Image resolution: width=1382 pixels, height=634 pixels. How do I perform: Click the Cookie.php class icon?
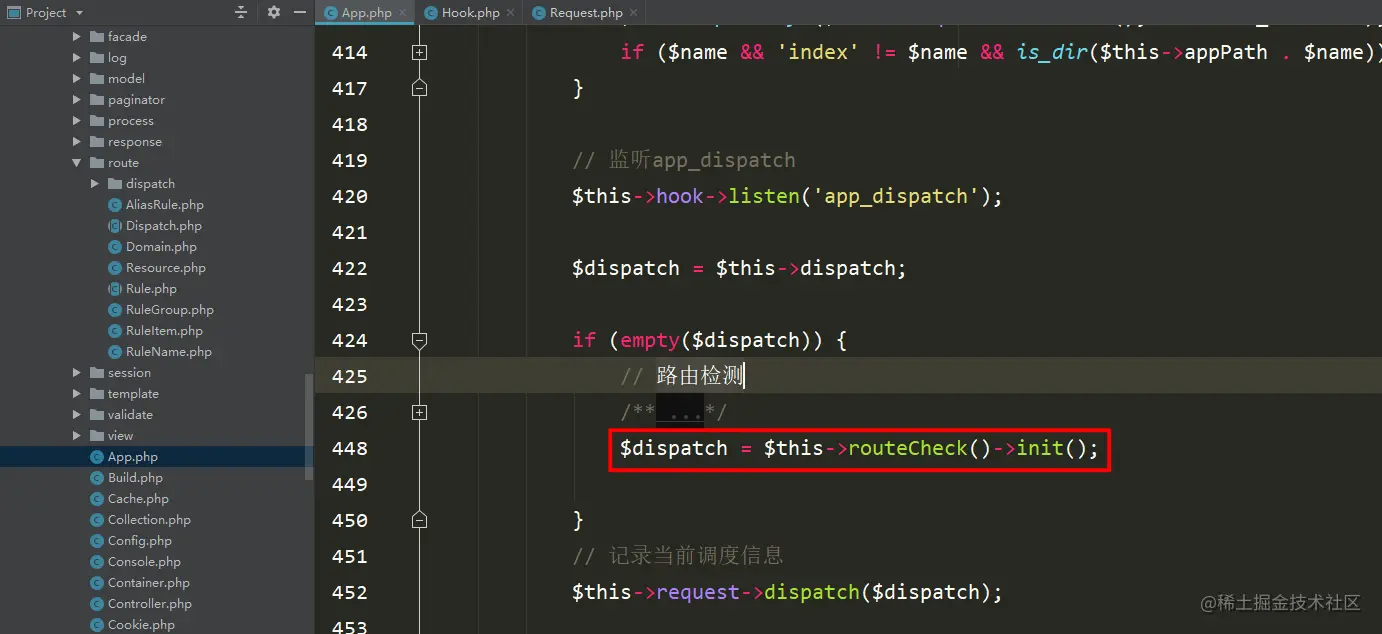[97, 625]
